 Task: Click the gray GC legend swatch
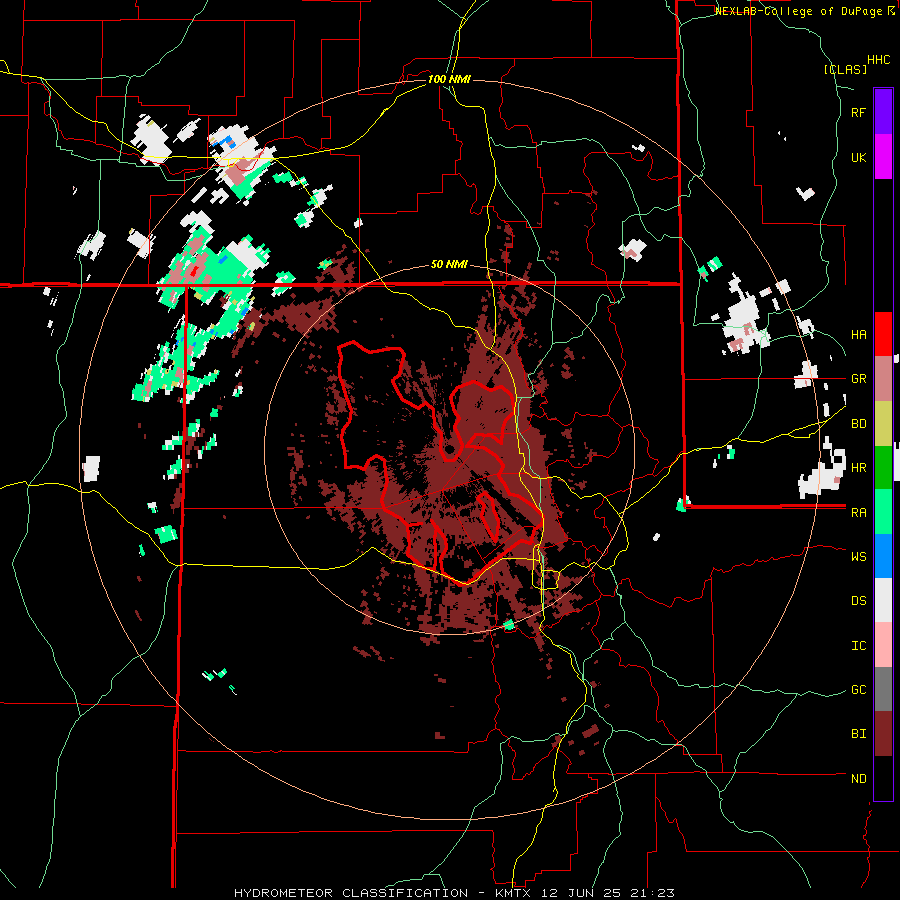[883, 689]
